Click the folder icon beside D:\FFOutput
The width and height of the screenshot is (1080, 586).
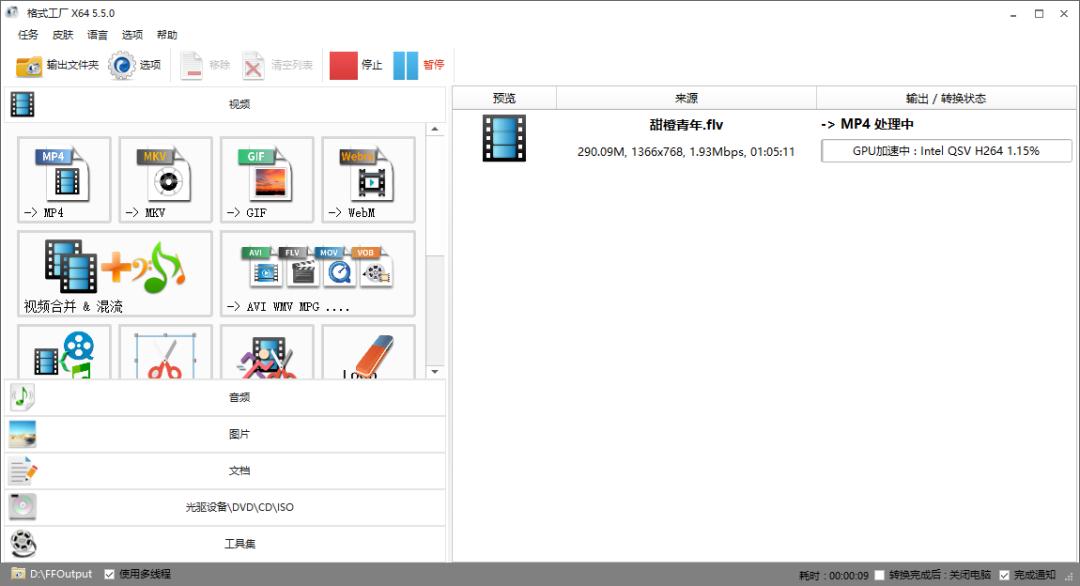(19, 574)
